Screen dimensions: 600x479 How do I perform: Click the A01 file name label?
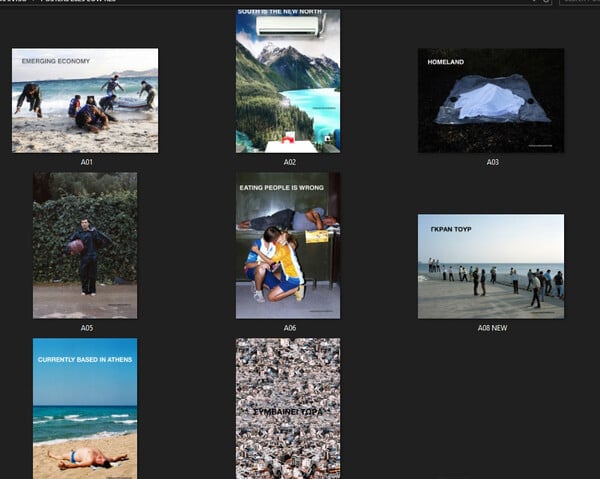tap(85, 162)
